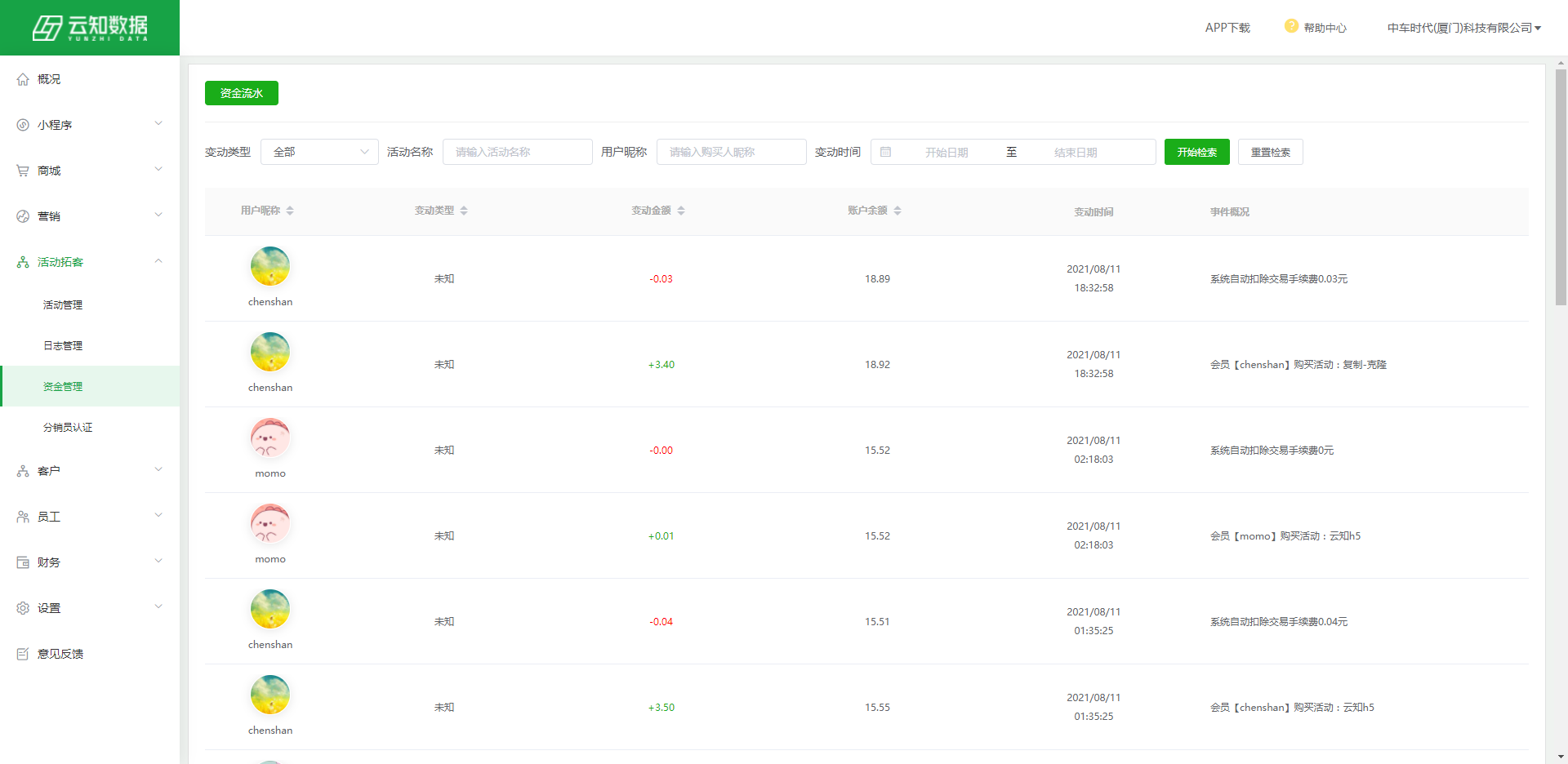Expand the 小程序 menu chevron
Image resolution: width=1568 pixels, height=764 pixels.
click(158, 124)
